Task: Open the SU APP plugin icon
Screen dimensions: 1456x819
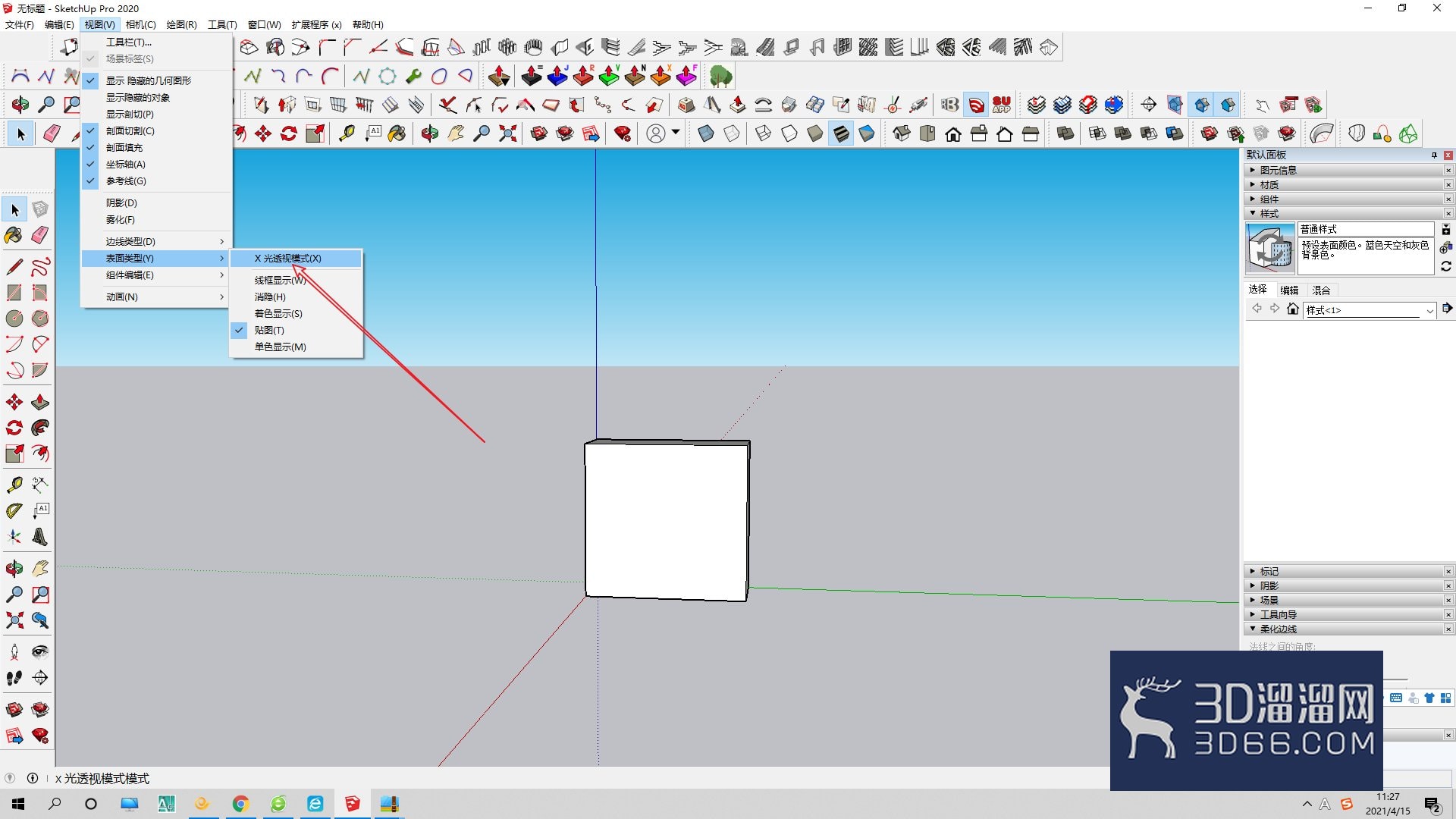Action: click(x=1002, y=105)
